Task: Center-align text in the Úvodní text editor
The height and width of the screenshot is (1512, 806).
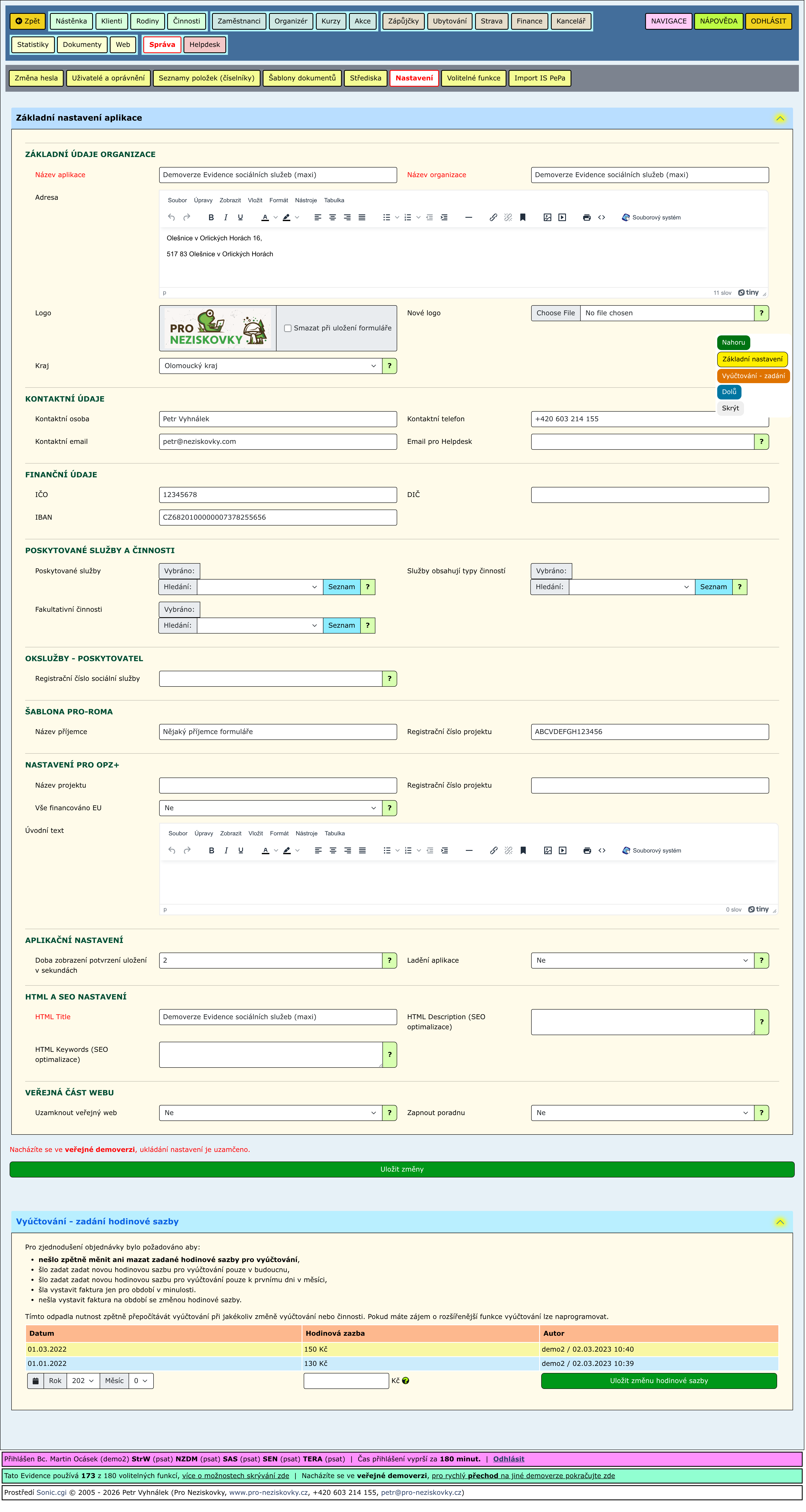Action: [333, 850]
